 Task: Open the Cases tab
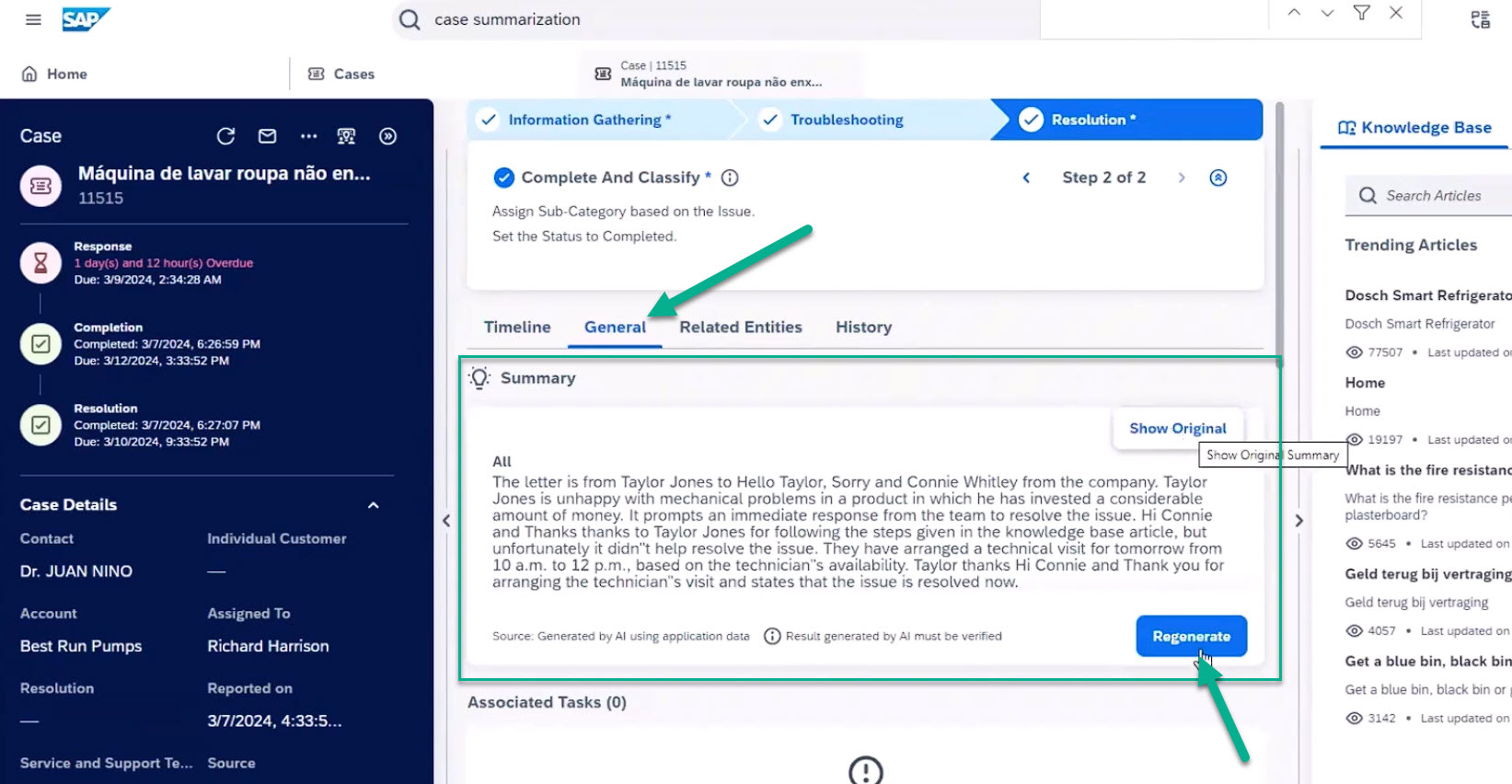[x=341, y=74]
